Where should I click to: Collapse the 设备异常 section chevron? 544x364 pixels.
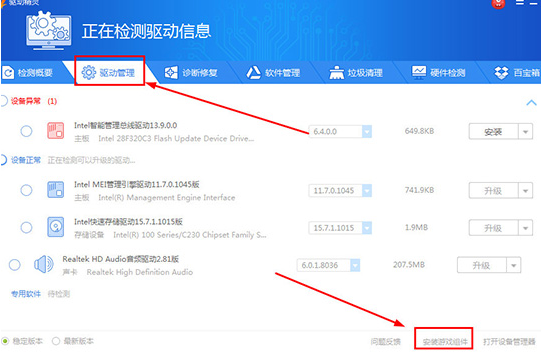click(531, 103)
